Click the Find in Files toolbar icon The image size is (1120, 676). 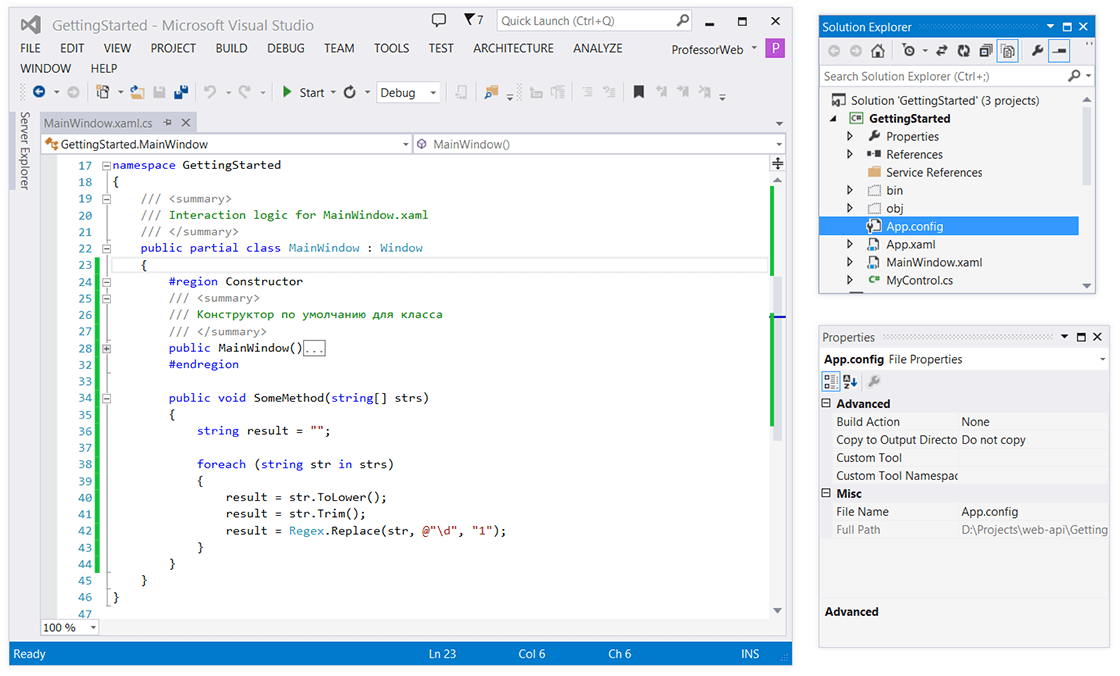pyautogui.click(x=491, y=92)
